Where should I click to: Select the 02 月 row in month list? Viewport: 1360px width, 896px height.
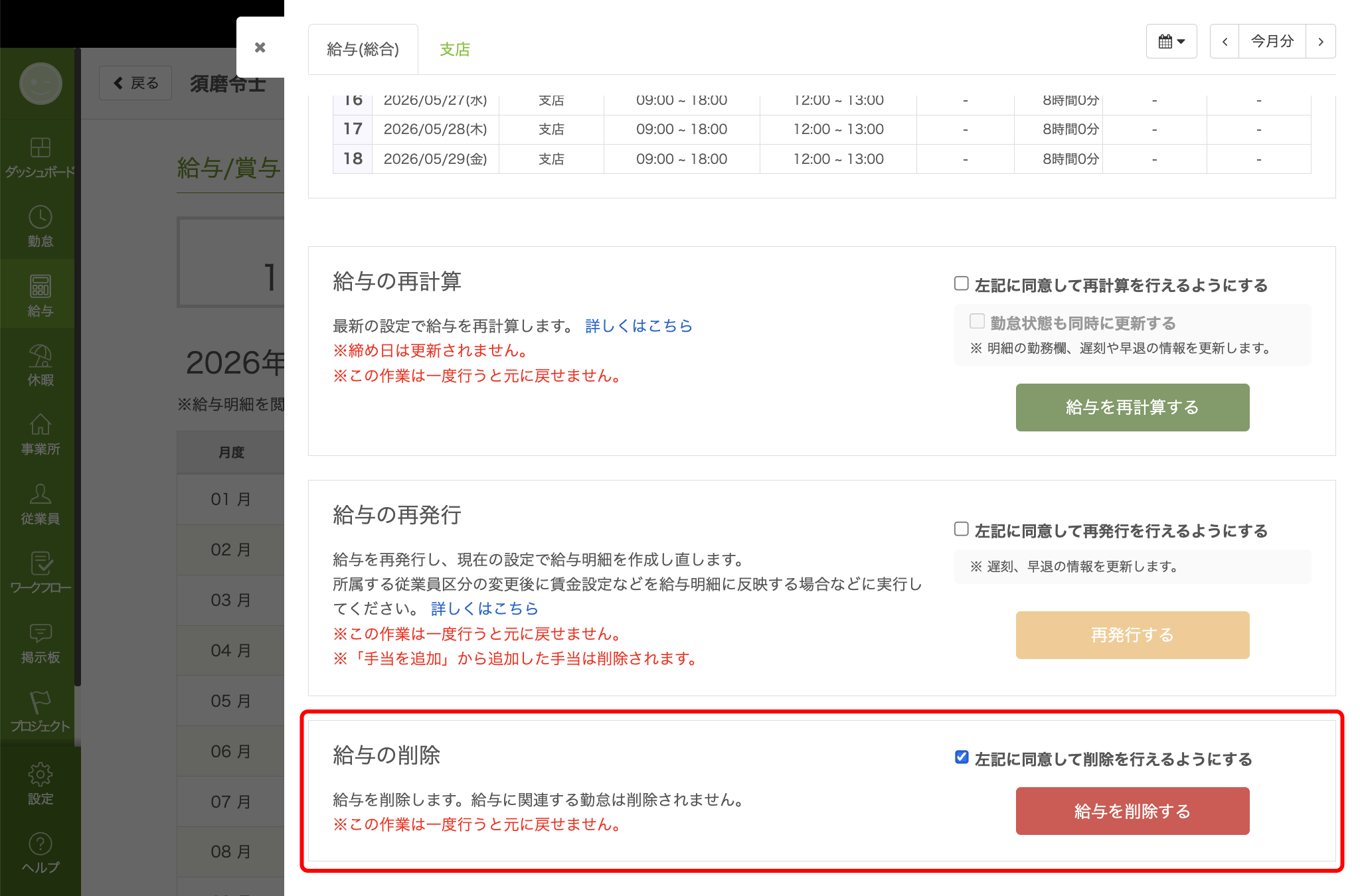coord(230,550)
